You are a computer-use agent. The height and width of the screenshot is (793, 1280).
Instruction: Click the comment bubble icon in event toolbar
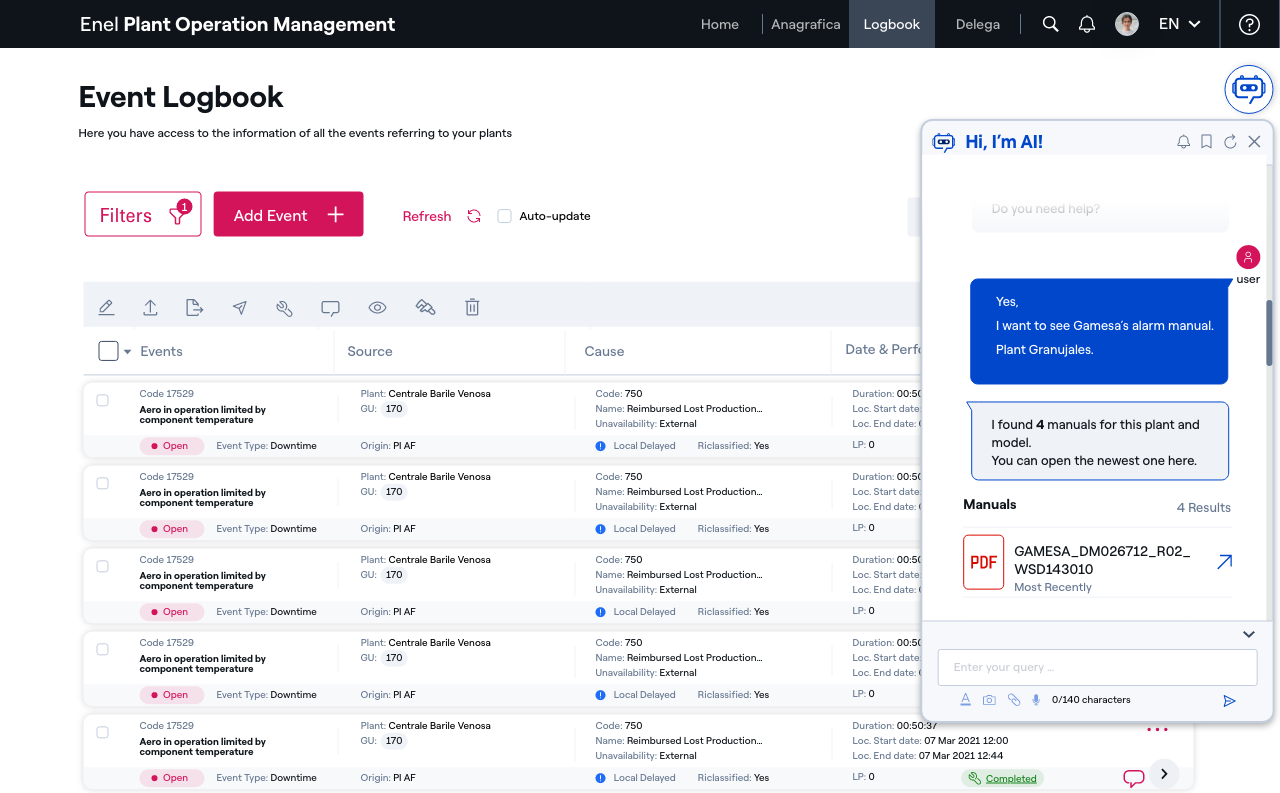pos(330,308)
